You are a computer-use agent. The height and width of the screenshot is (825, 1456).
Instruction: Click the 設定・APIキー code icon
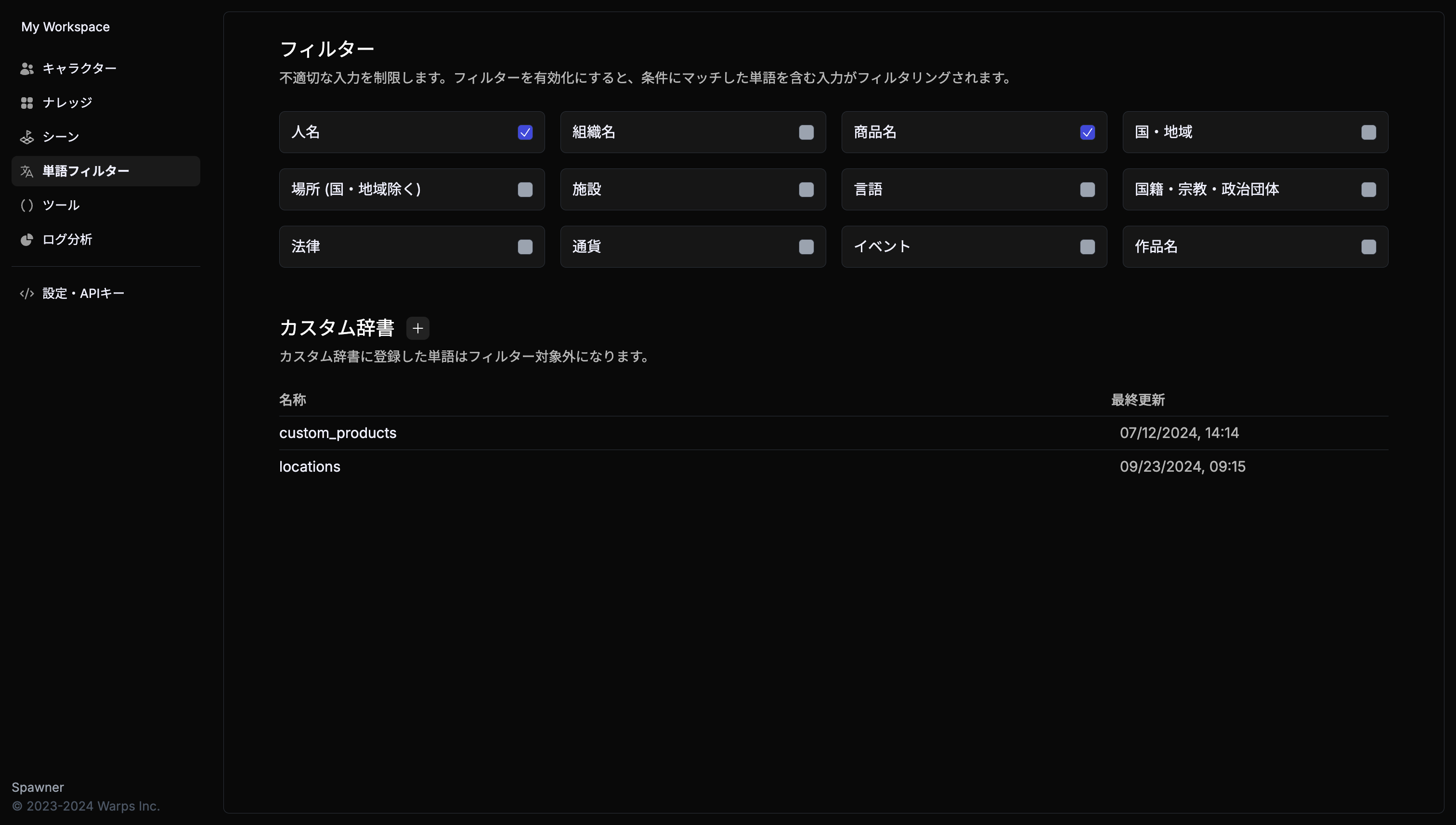pyautogui.click(x=26, y=294)
